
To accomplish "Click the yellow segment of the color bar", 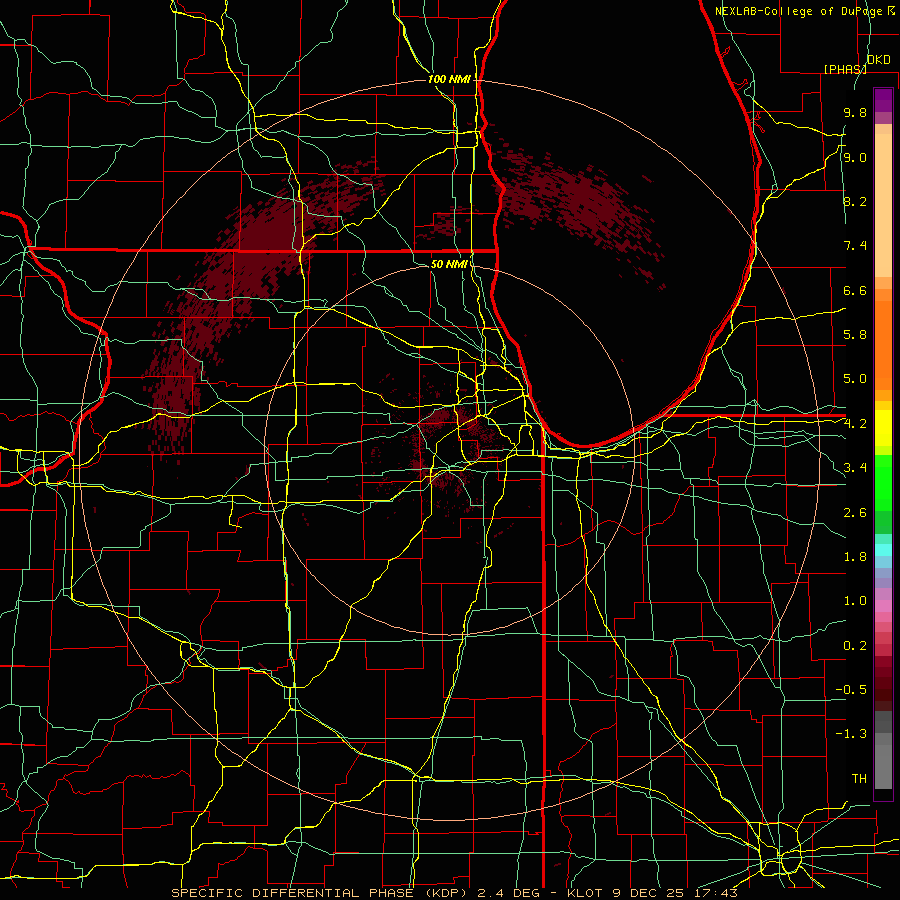I will 883,428.
